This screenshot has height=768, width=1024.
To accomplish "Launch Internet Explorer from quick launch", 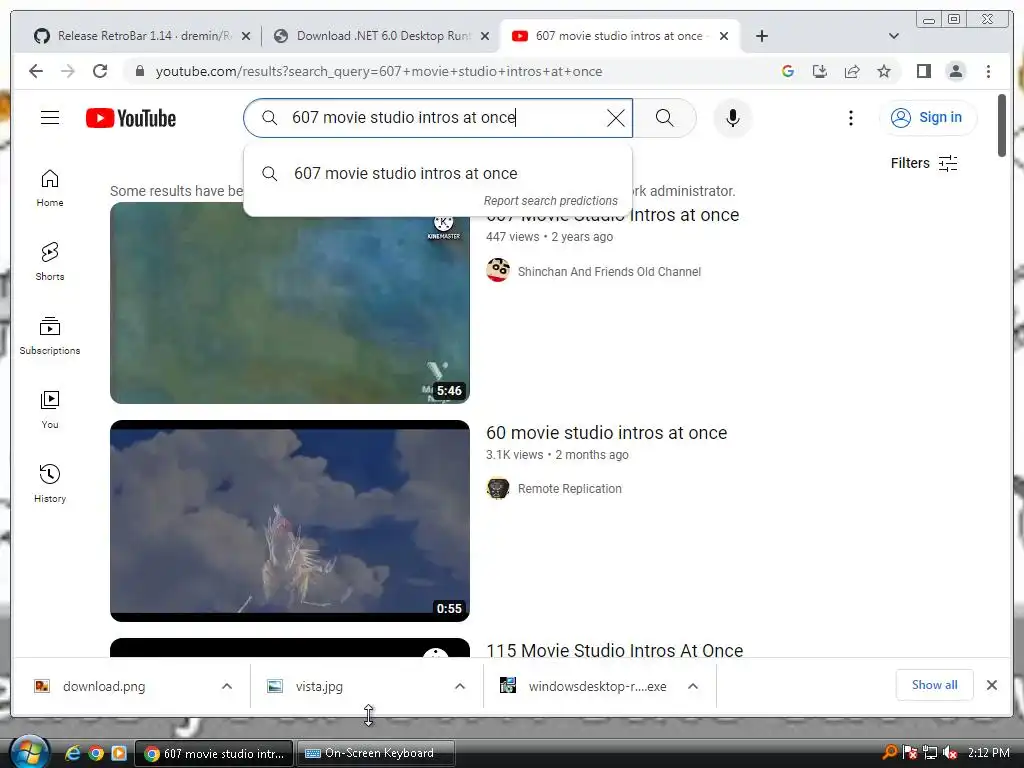I will (72, 753).
